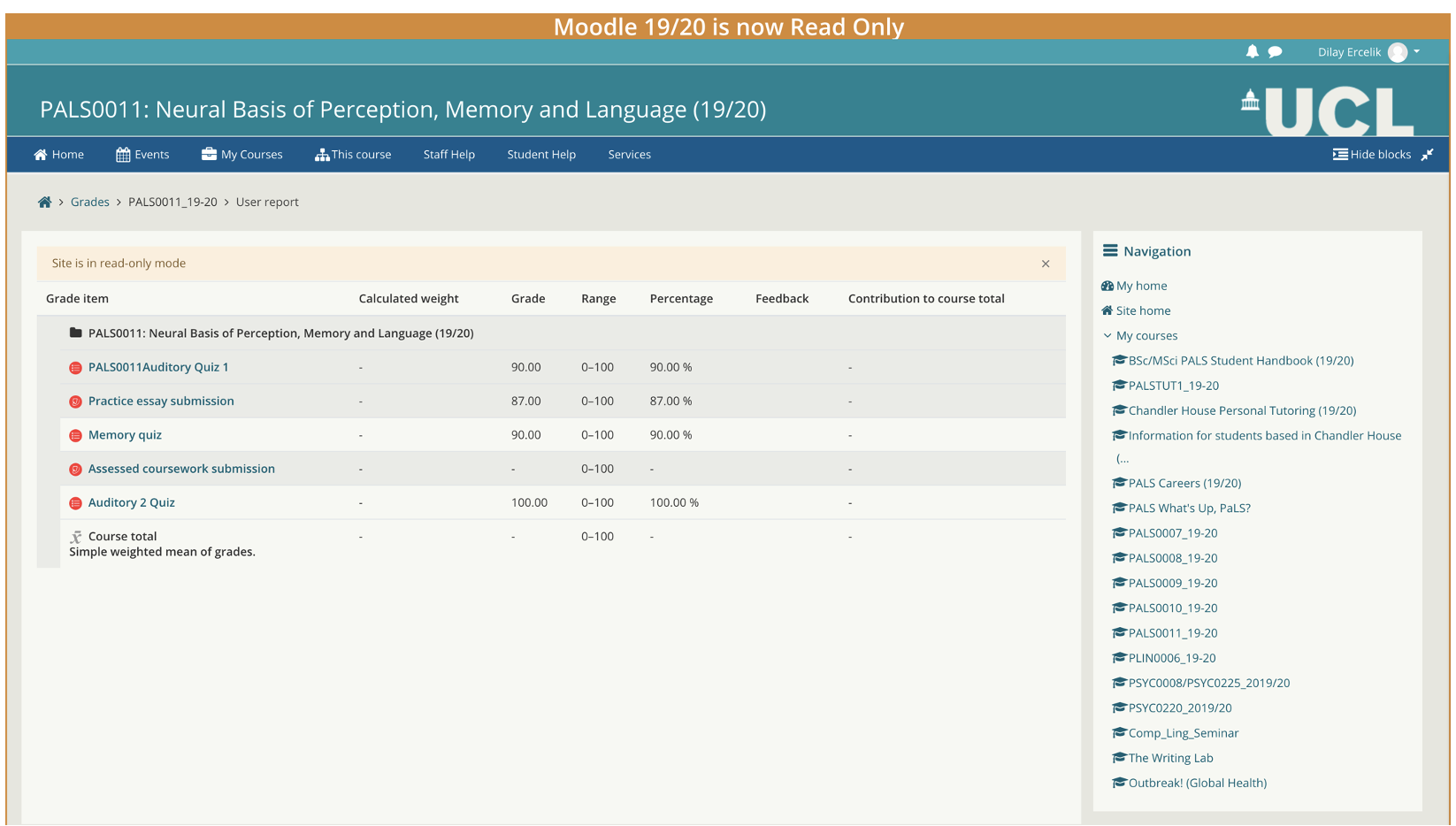Open PLIN0006_19-20 course
The image size is (1456, 826).
click(x=1172, y=658)
